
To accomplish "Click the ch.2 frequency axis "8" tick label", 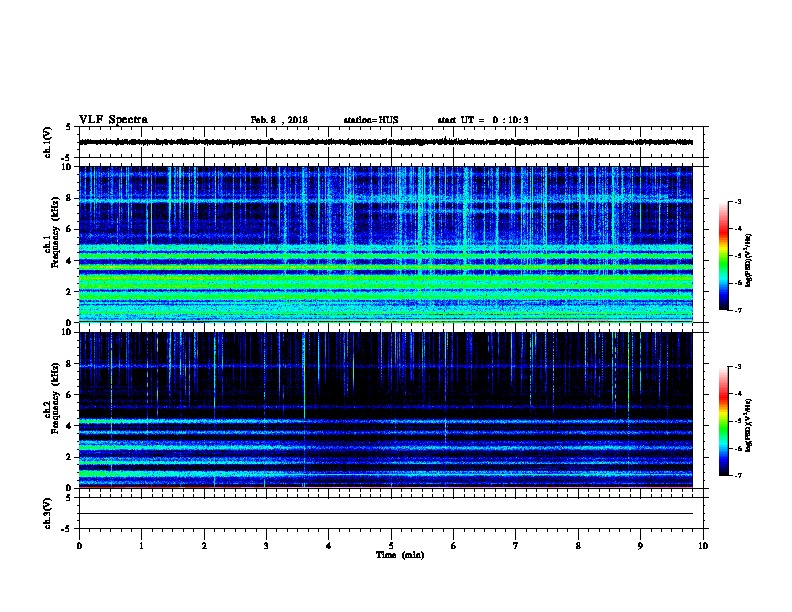I will tap(69, 364).
